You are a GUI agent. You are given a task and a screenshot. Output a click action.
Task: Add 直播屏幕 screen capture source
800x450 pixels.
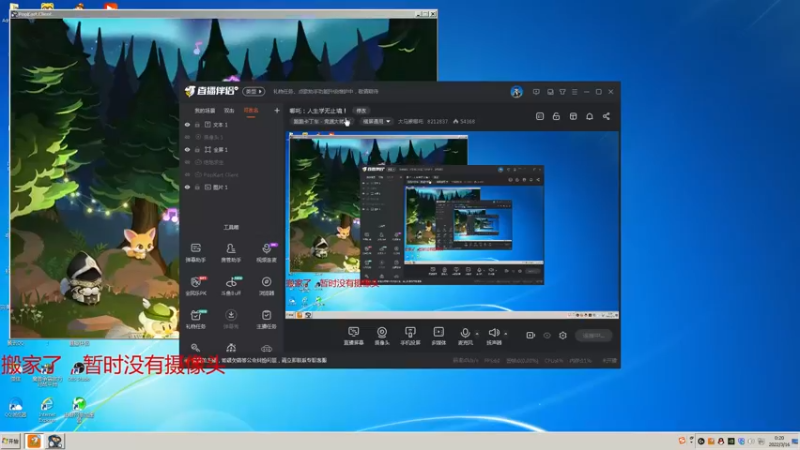click(x=353, y=336)
